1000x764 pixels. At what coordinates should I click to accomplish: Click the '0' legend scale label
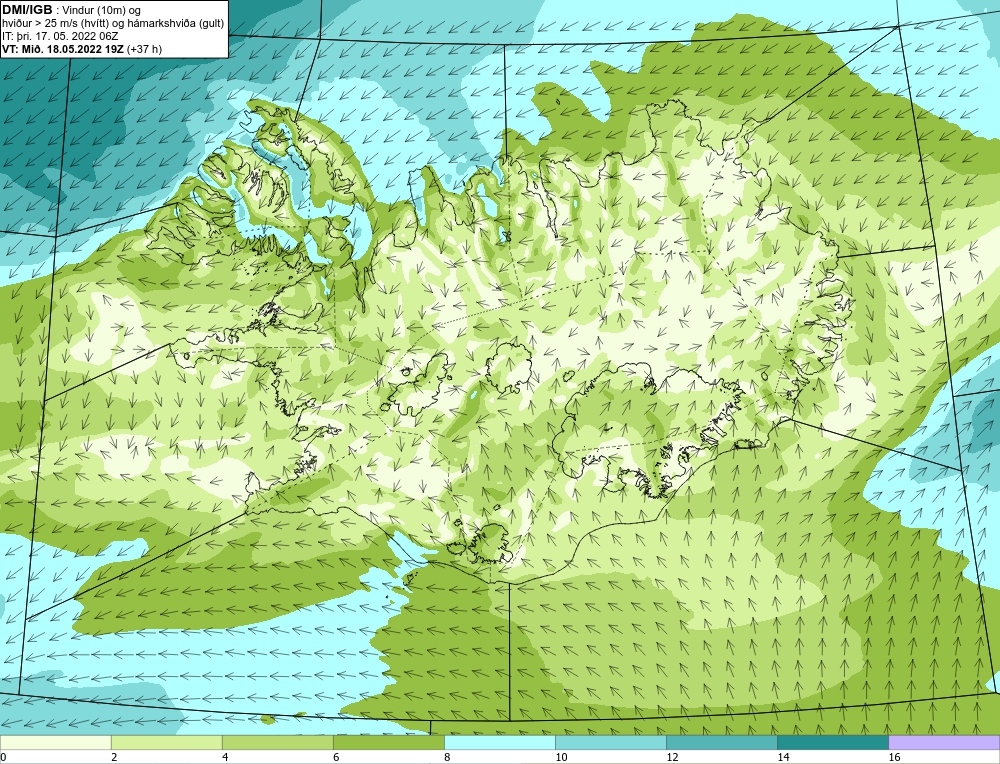[3, 757]
